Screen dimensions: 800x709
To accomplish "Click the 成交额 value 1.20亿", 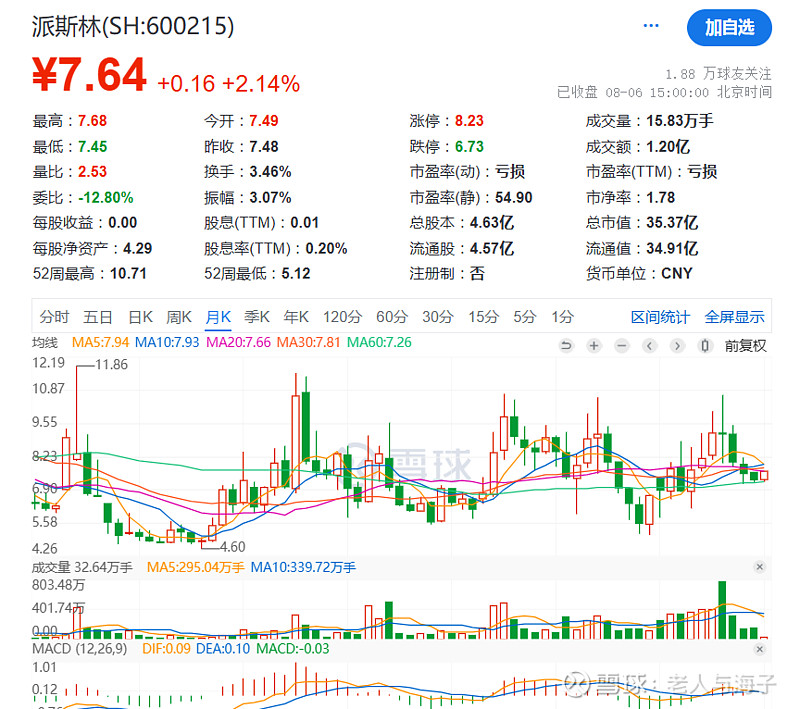I will [668, 147].
